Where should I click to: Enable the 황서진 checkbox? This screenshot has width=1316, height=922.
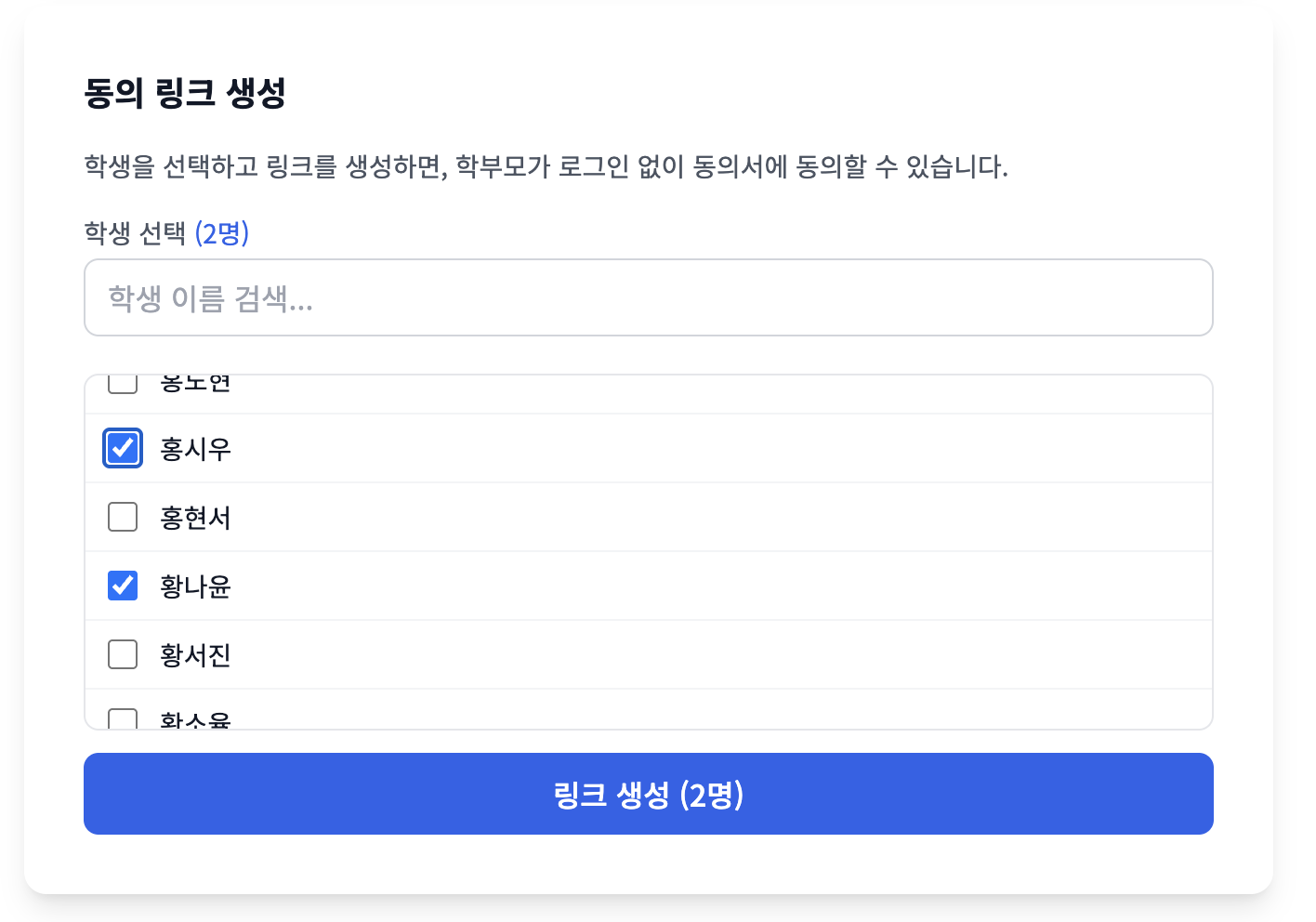[122, 654]
